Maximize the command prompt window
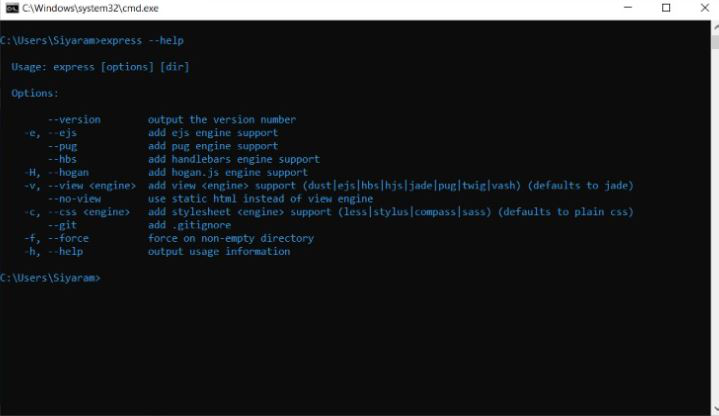This screenshot has width=719, height=416. pyautogui.click(x=666, y=8)
